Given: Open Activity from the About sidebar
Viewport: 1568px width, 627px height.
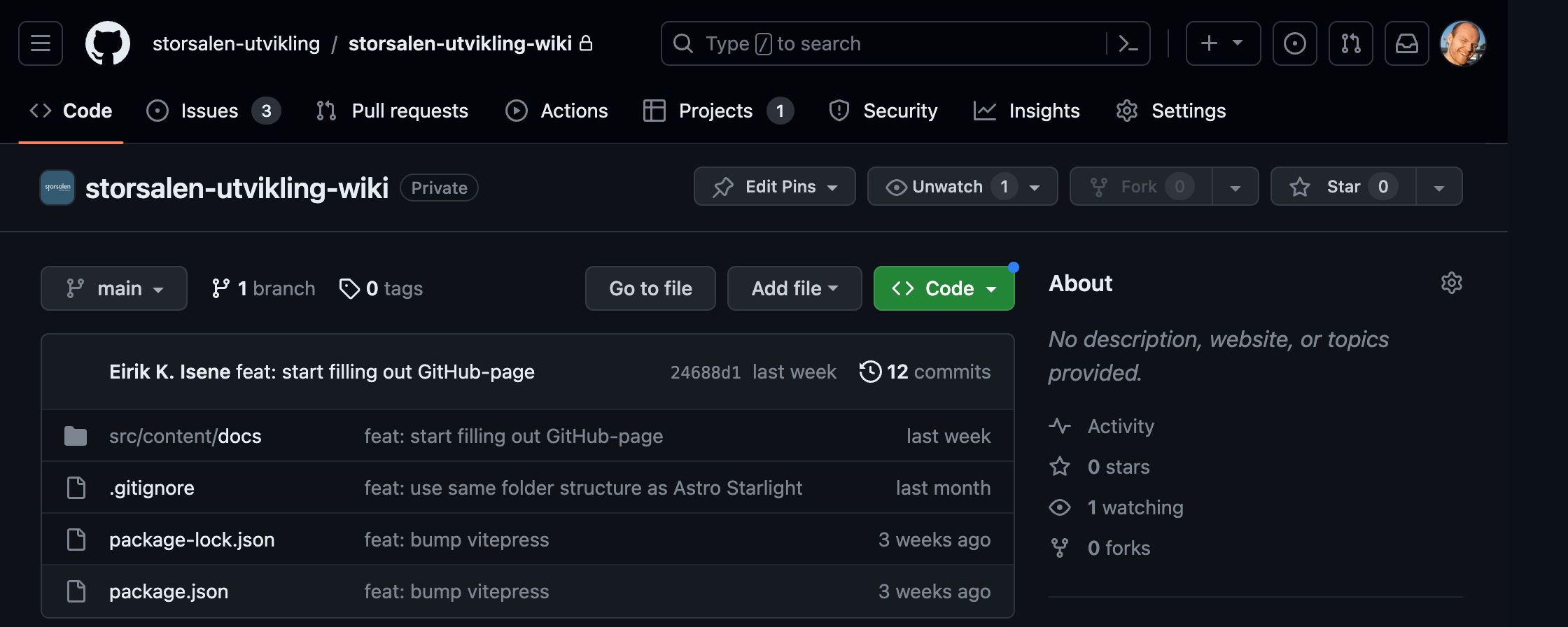Looking at the screenshot, I should pyautogui.click(x=1101, y=426).
